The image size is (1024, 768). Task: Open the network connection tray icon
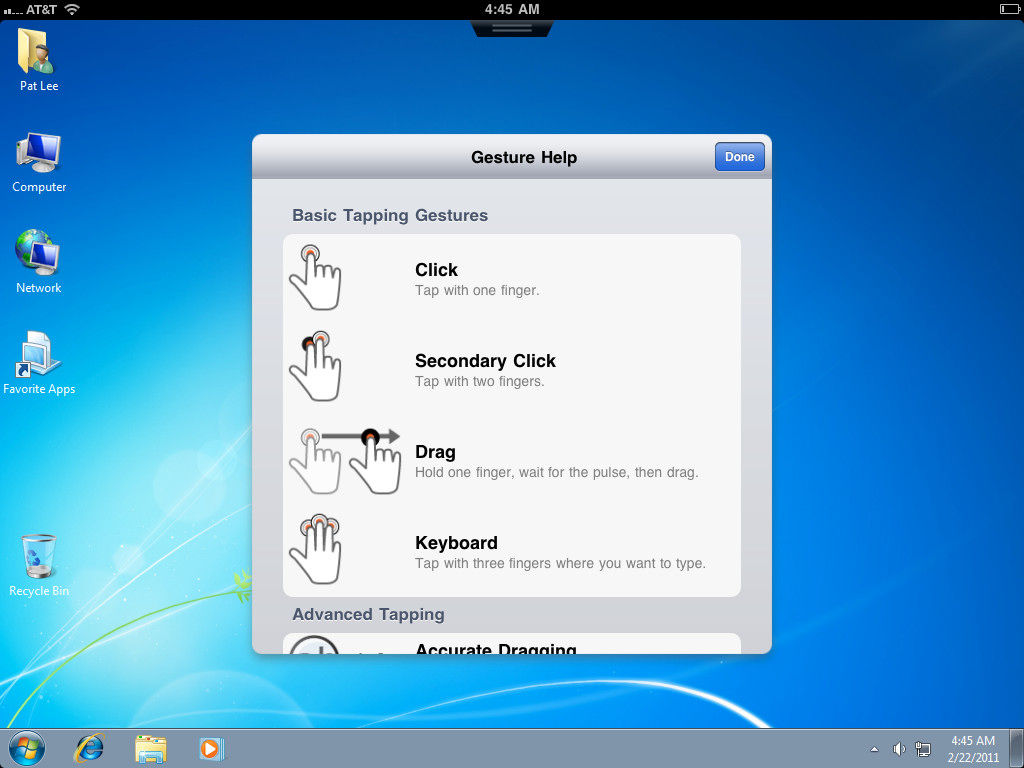[x=923, y=749]
